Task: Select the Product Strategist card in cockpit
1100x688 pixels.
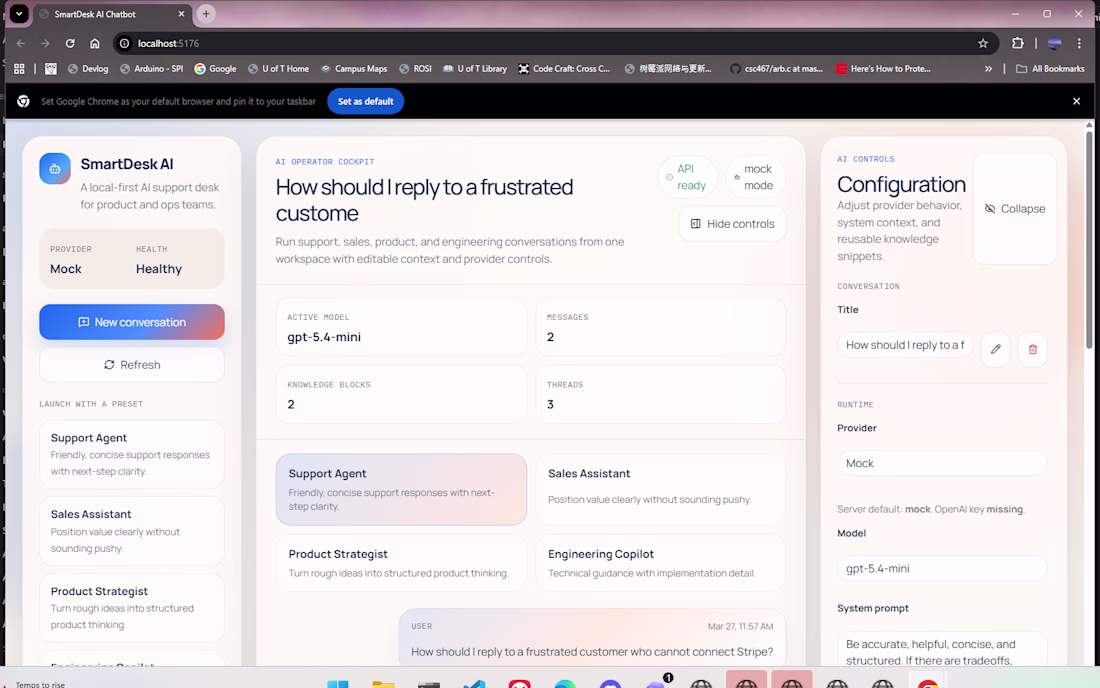Action: 401,562
